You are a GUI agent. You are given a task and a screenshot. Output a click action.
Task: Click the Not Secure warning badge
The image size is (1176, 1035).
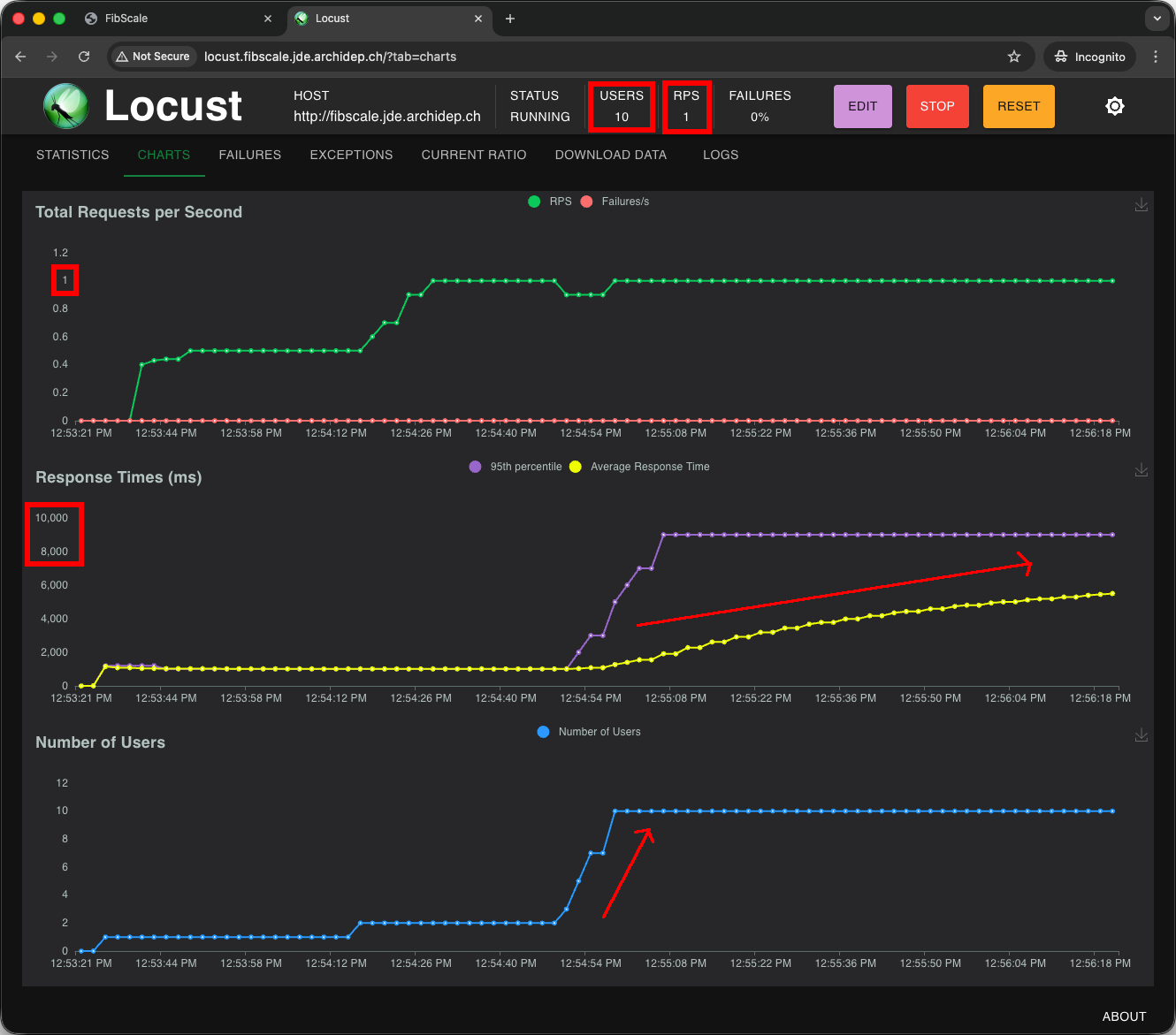tap(152, 56)
